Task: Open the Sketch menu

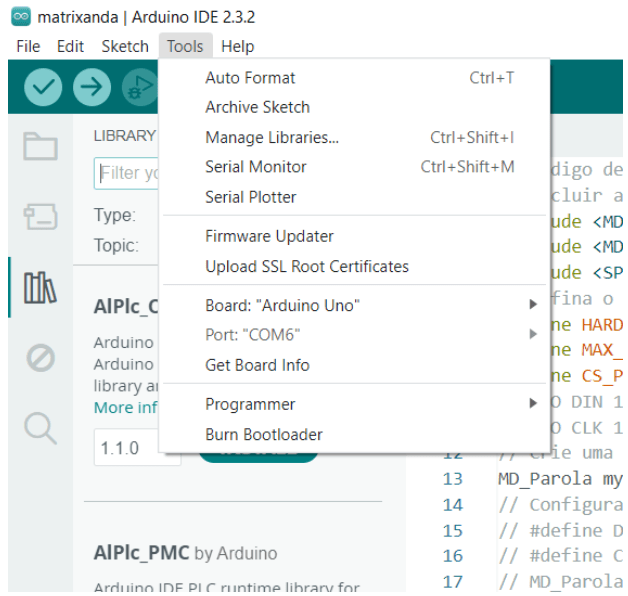Action: tap(125, 46)
